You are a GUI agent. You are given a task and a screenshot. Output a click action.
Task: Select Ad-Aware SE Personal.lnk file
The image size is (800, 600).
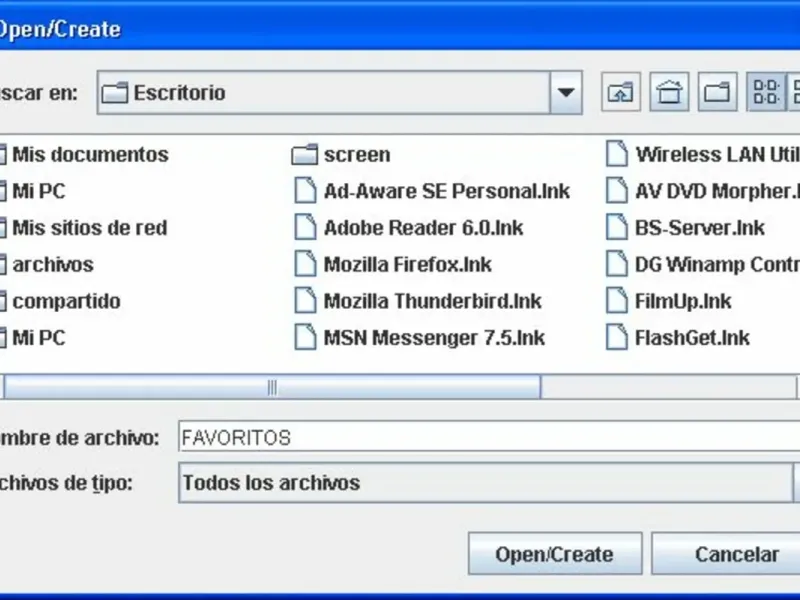[446, 191]
